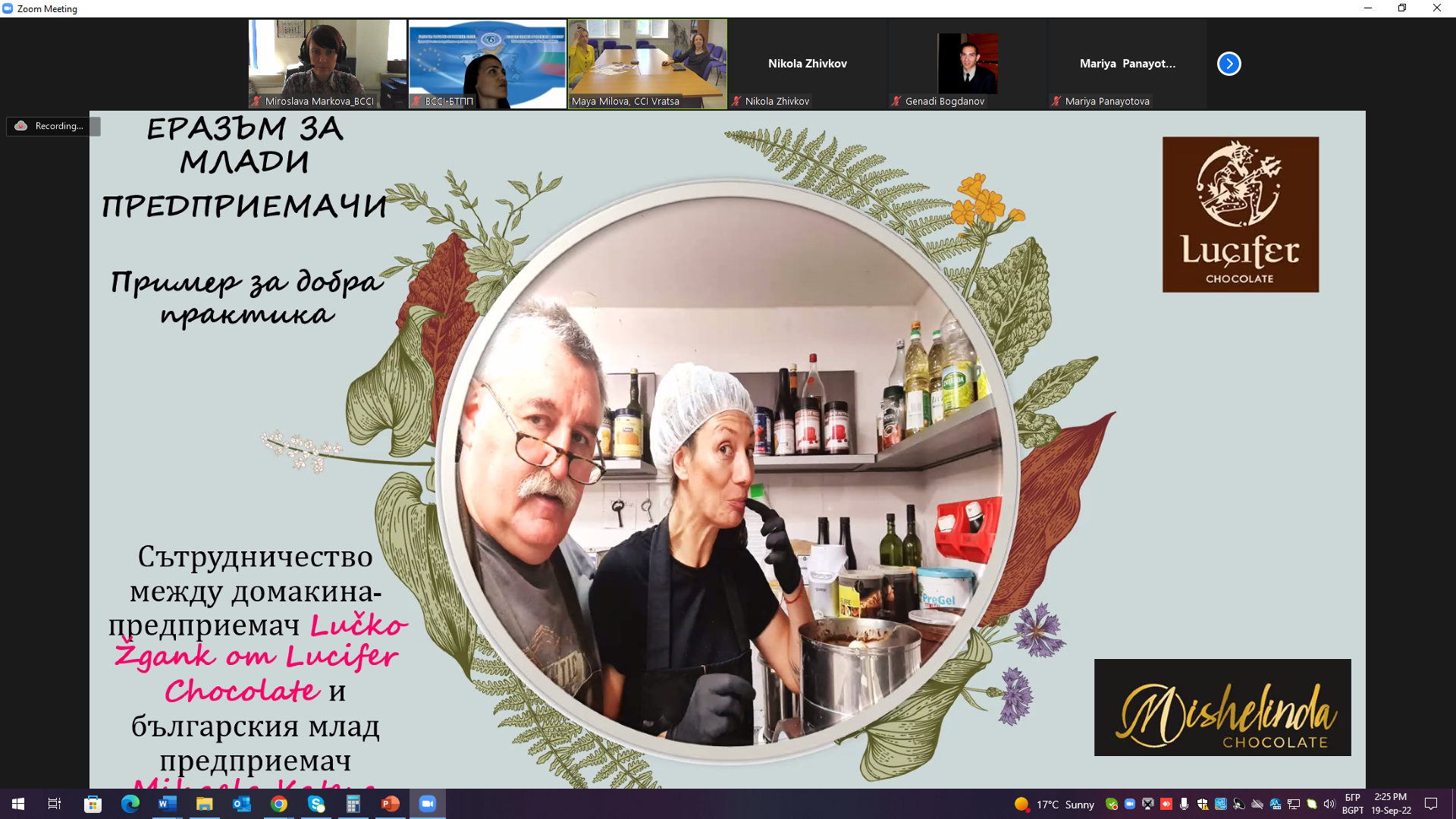Click the Zoom camera icon in system tray

[x=1130, y=804]
